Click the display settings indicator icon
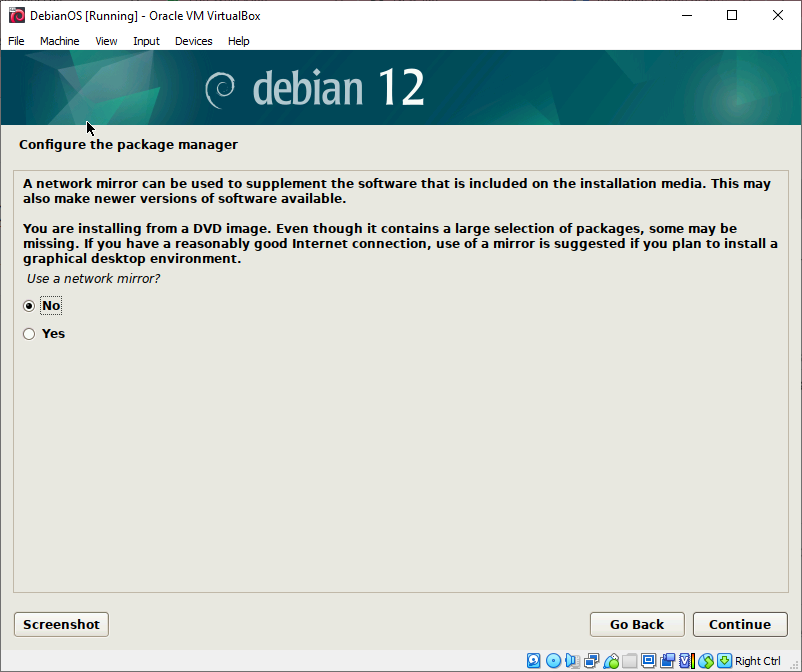 tap(649, 661)
